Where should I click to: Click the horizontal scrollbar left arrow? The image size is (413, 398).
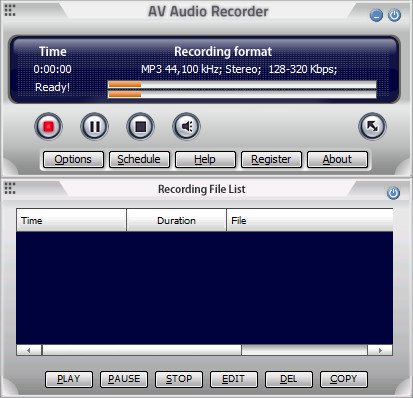[x=29, y=350]
